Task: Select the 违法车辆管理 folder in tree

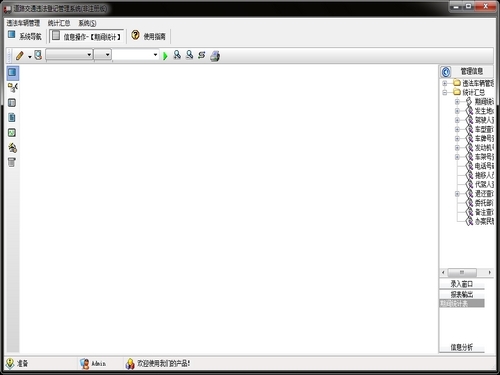Action: [478, 83]
